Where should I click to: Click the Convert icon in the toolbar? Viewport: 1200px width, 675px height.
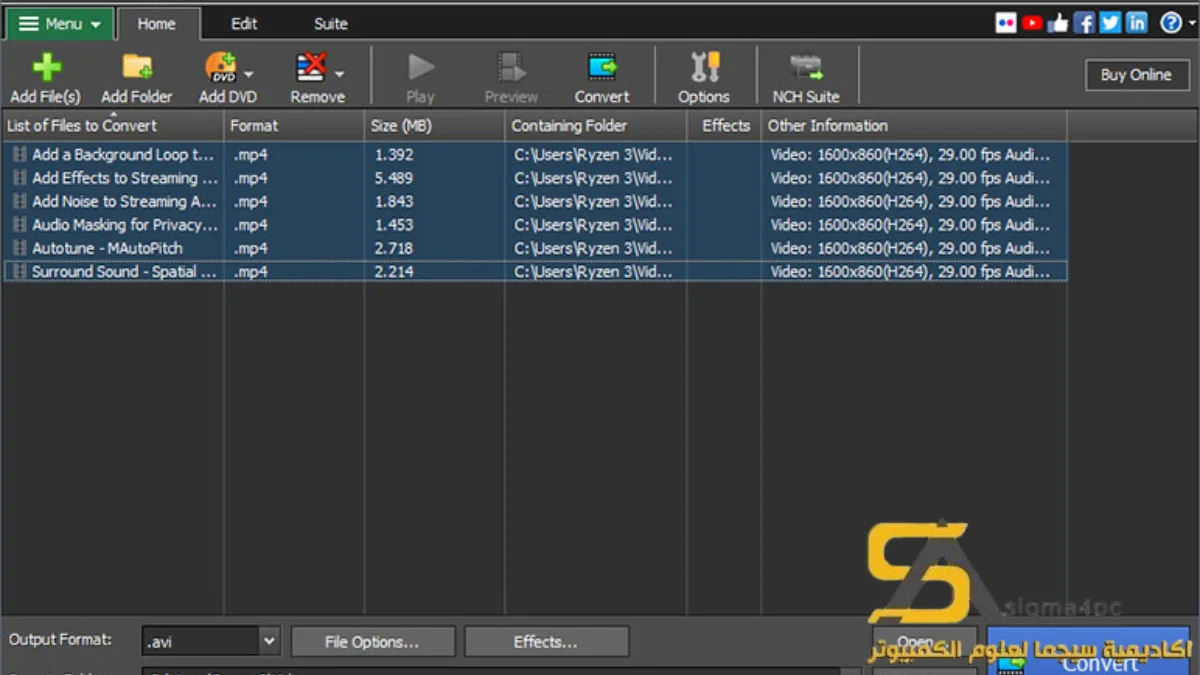pyautogui.click(x=602, y=68)
